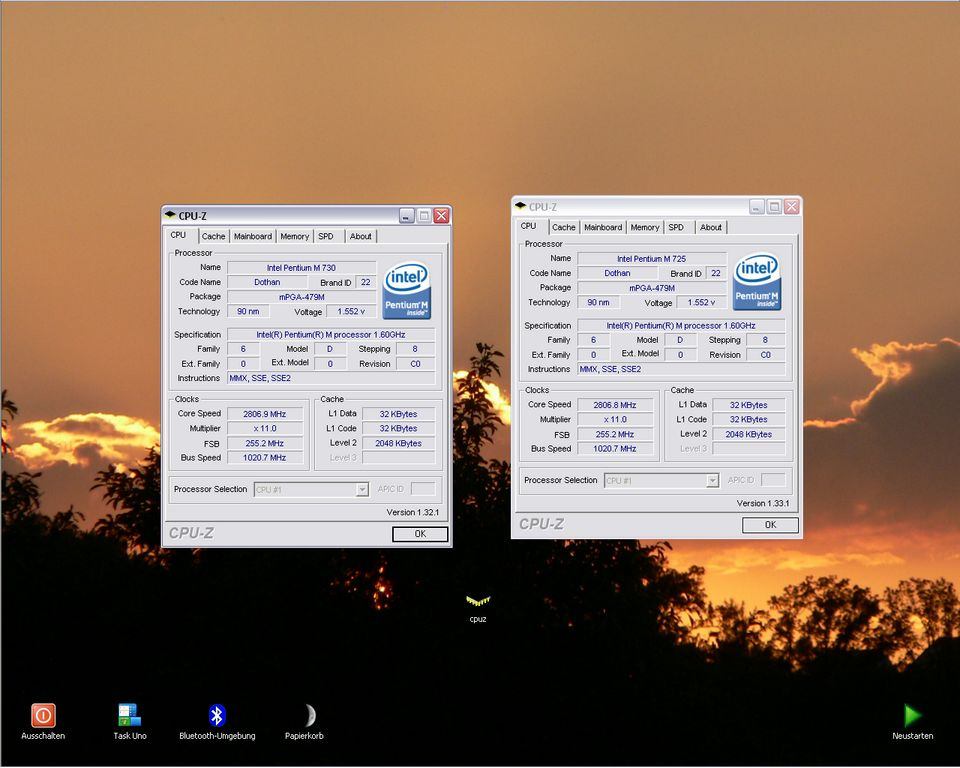Click the FSB 255.2 MHz value in right window
This screenshot has width=960, height=768.
pyautogui.click(x=615, y=434)
